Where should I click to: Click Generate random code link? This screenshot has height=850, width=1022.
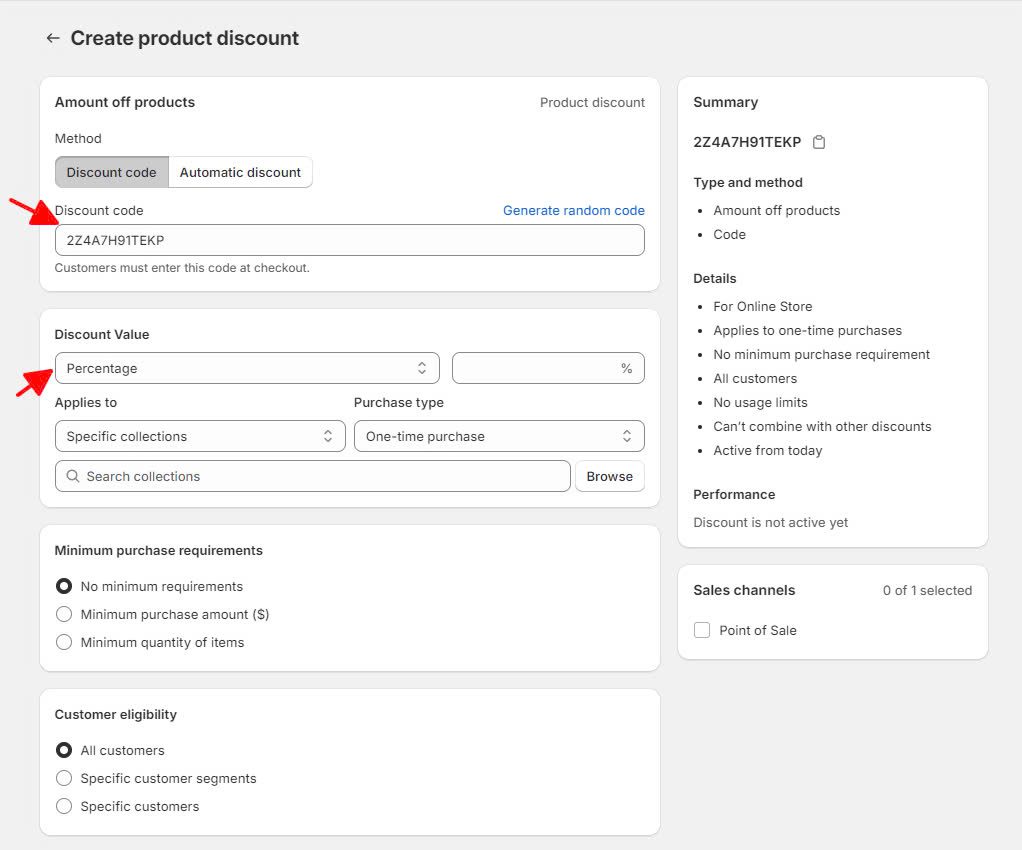pos(573,210)
